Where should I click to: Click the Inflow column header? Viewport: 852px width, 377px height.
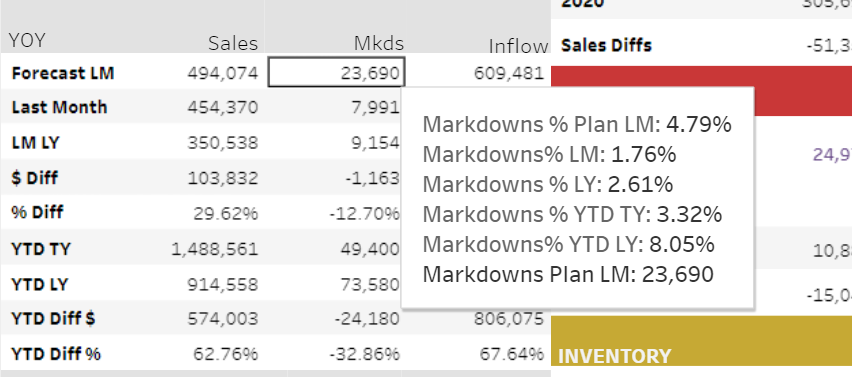tap(518, 46)
